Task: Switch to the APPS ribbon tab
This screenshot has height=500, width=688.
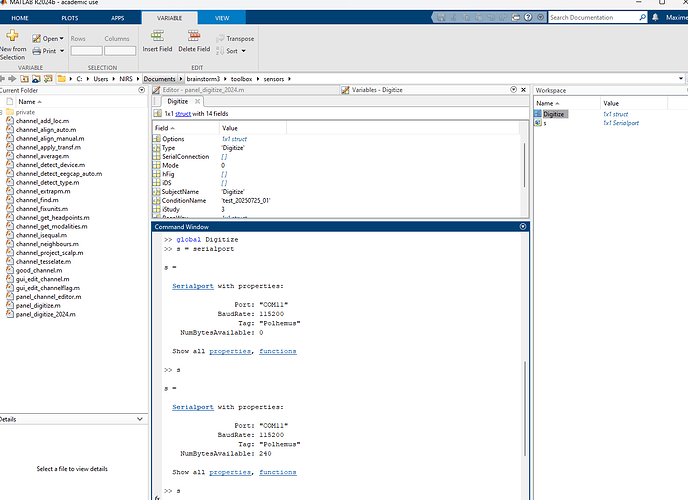Action: click(x=118, y=18)
